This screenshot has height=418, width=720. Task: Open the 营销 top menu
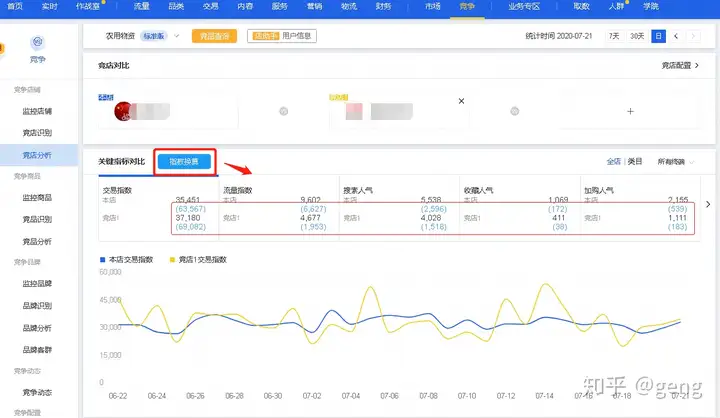(x=314, y=6)
